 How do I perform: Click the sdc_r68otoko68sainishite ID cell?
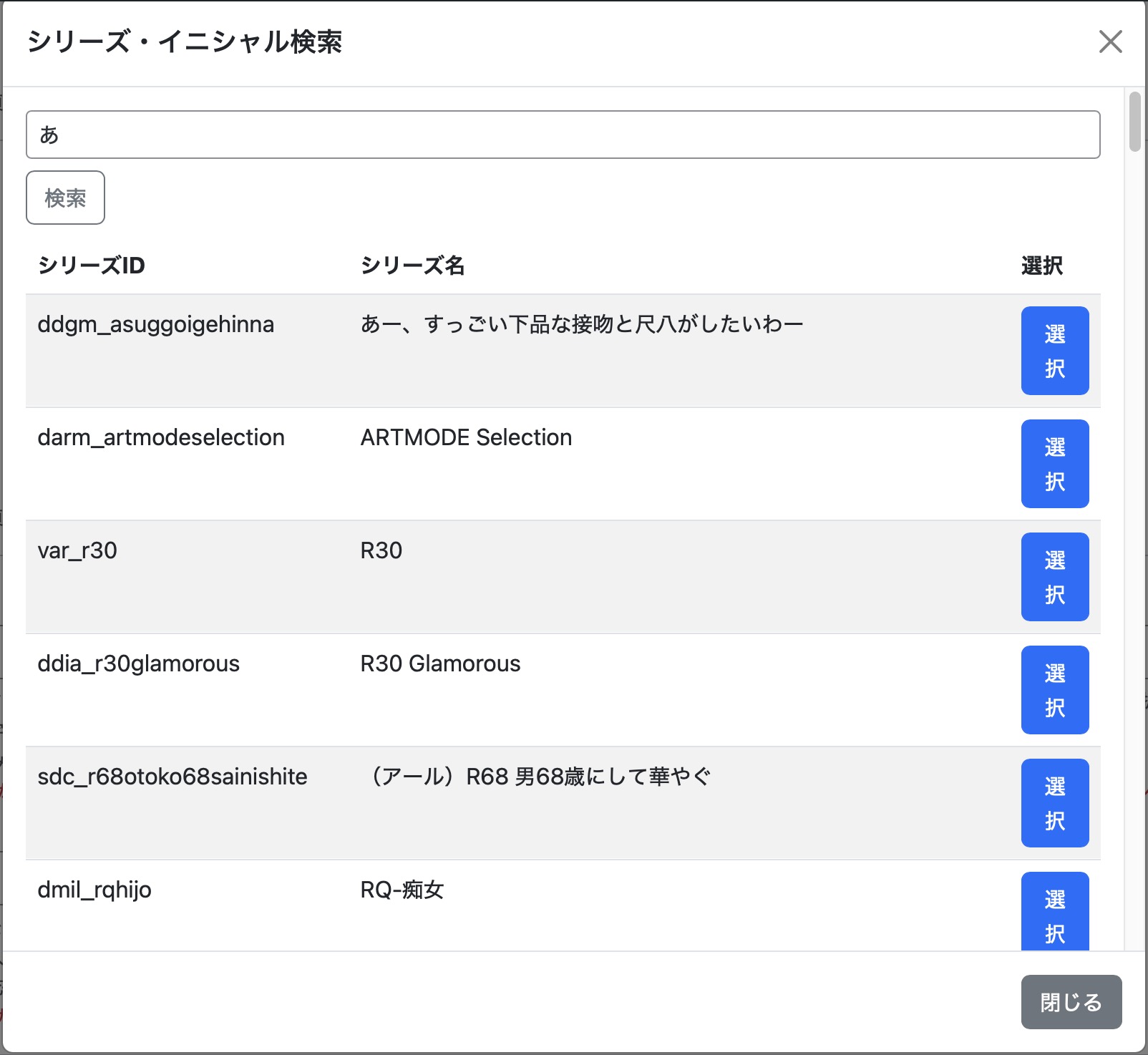(172, 777)
